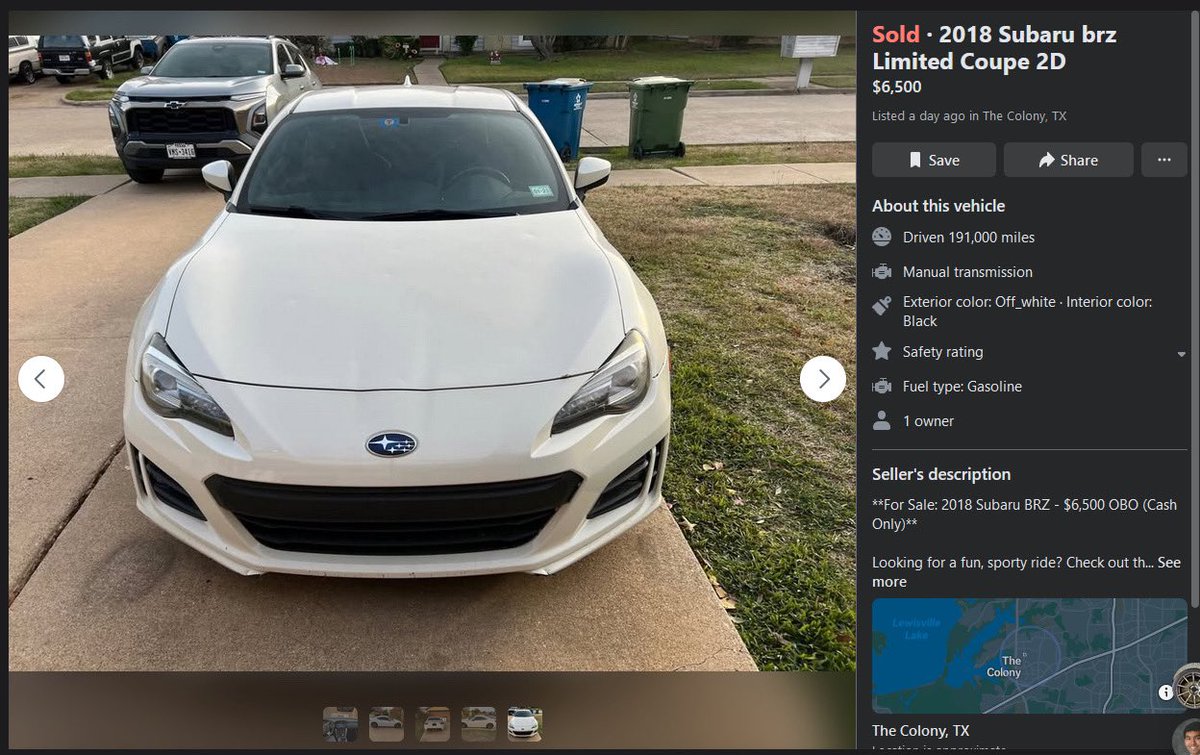Click the bookmark icon in the Save button

pos(915,160)
